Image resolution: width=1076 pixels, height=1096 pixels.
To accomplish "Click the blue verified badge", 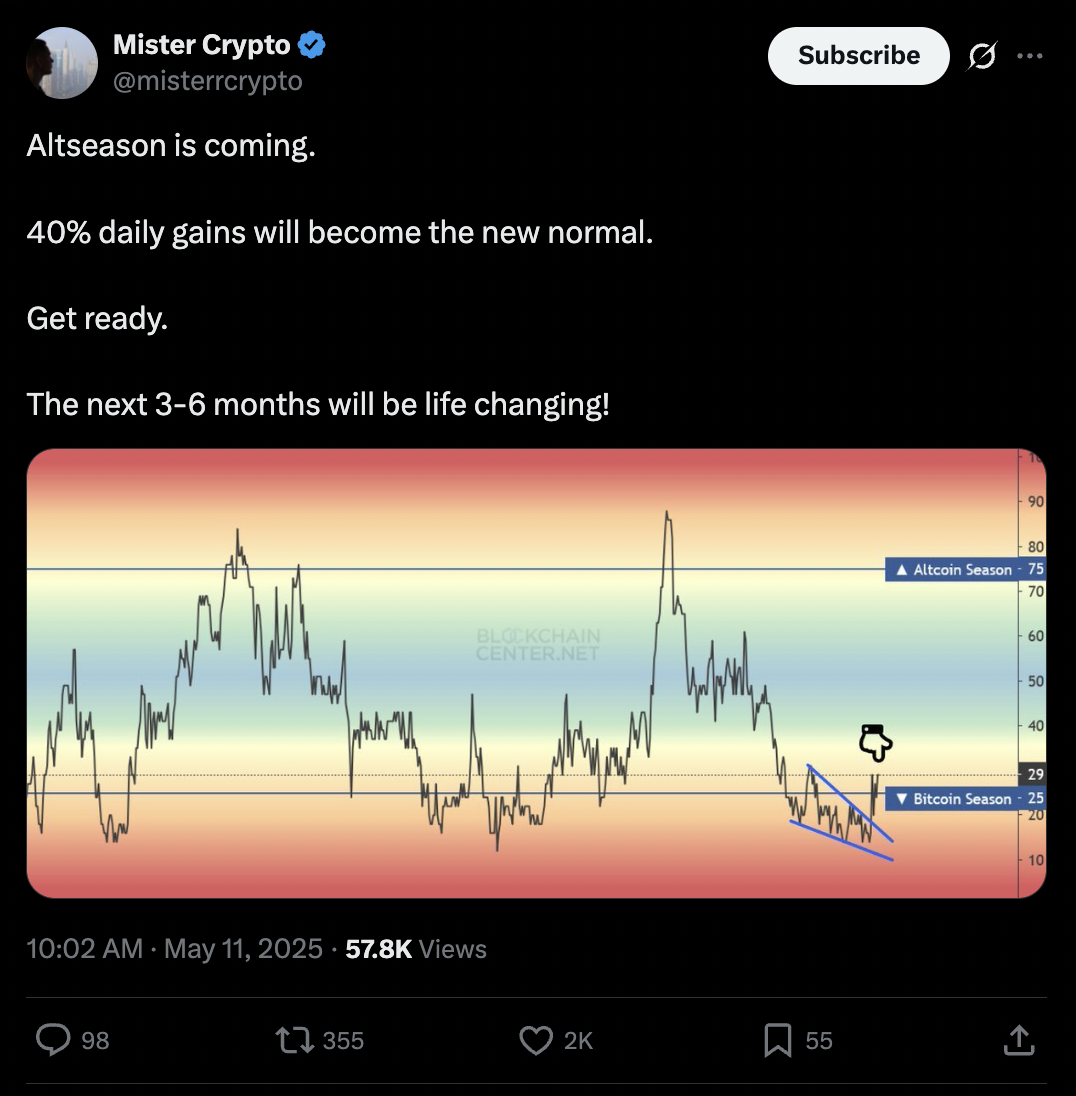I will (312, 45).
